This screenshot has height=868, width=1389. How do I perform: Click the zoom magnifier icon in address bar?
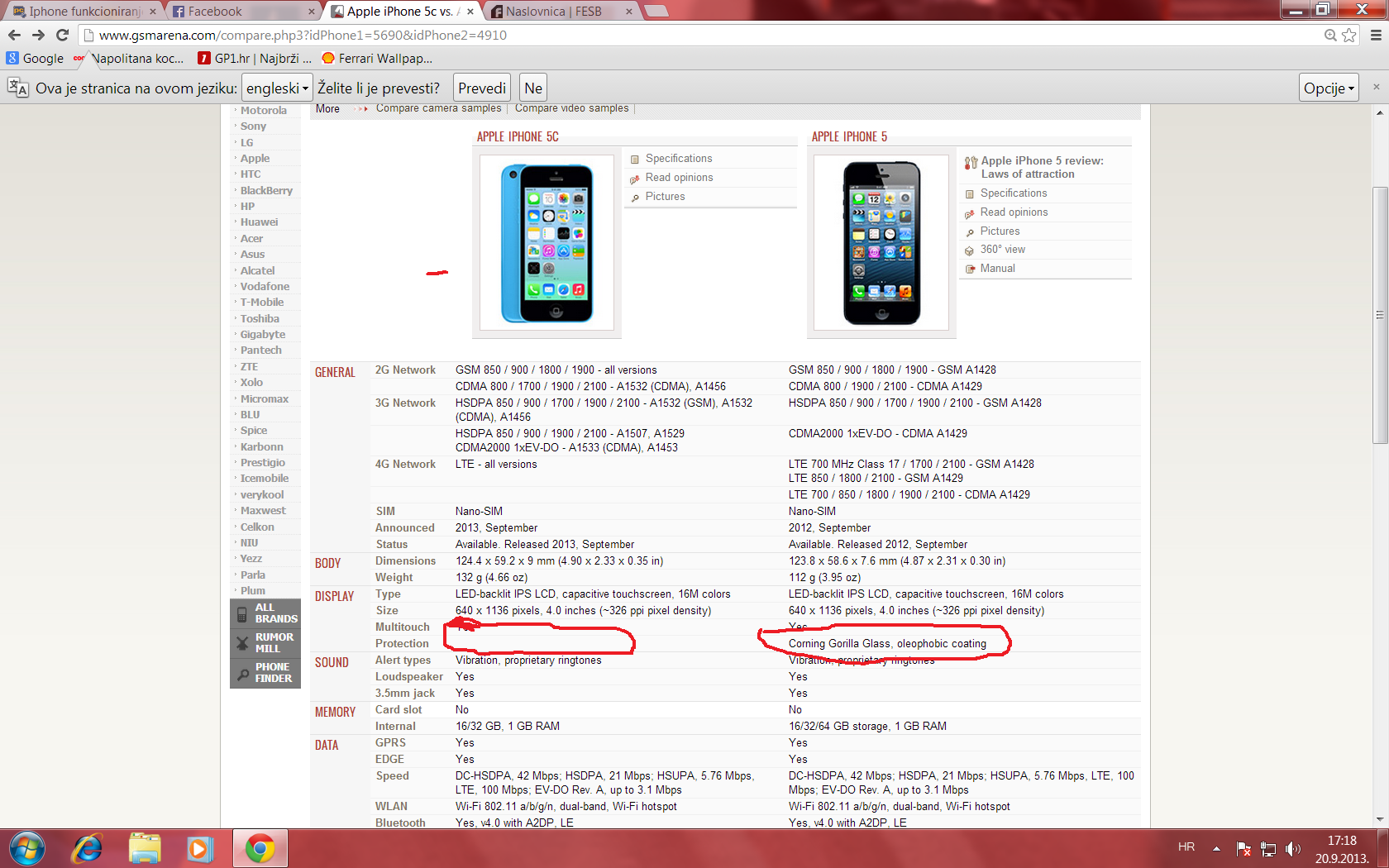(x=1330, y=35)
